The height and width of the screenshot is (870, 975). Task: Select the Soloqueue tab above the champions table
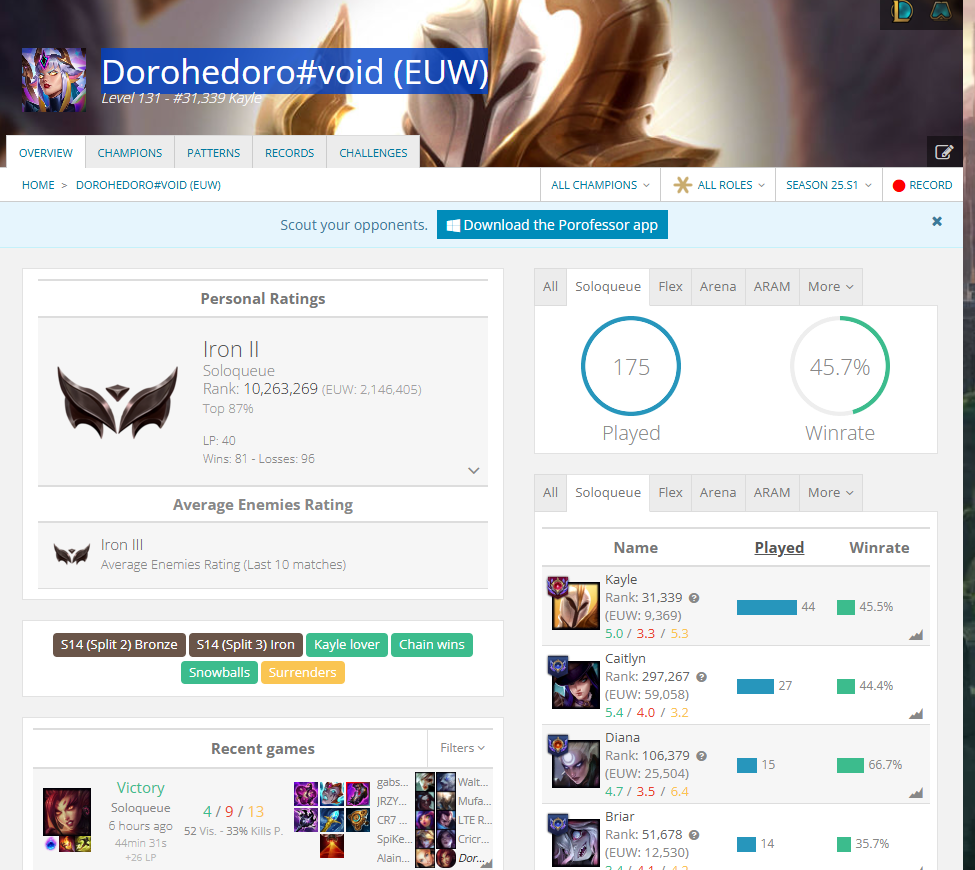click(608, 493)
